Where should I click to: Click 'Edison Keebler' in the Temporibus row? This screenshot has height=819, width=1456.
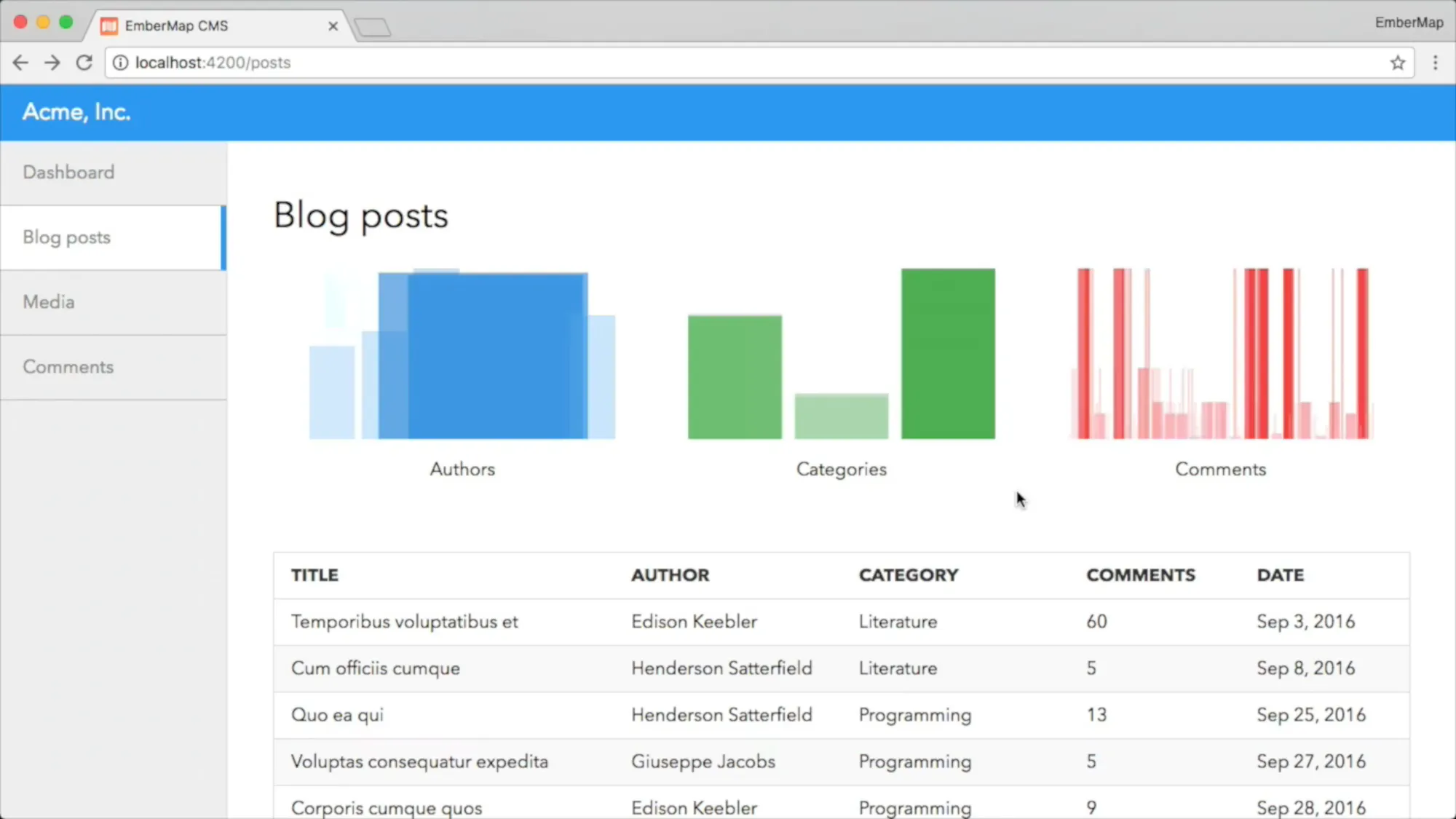click(x=694, y=622)
